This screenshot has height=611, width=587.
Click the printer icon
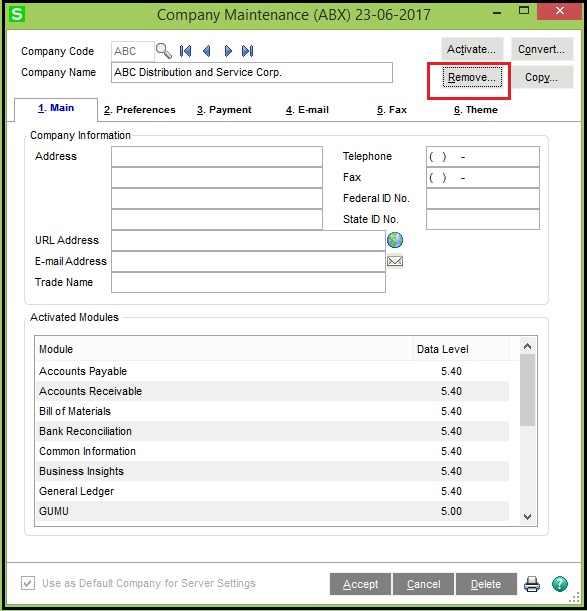pyautogui.click(x=532, y=584)
